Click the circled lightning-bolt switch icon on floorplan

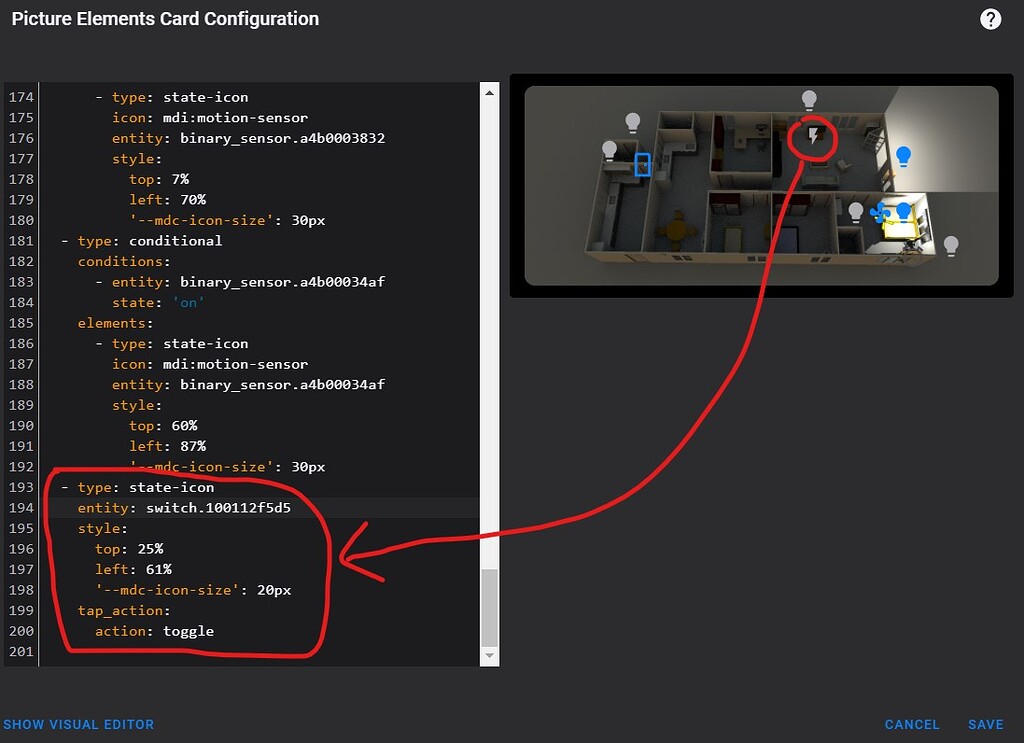[x=812, y=134]
